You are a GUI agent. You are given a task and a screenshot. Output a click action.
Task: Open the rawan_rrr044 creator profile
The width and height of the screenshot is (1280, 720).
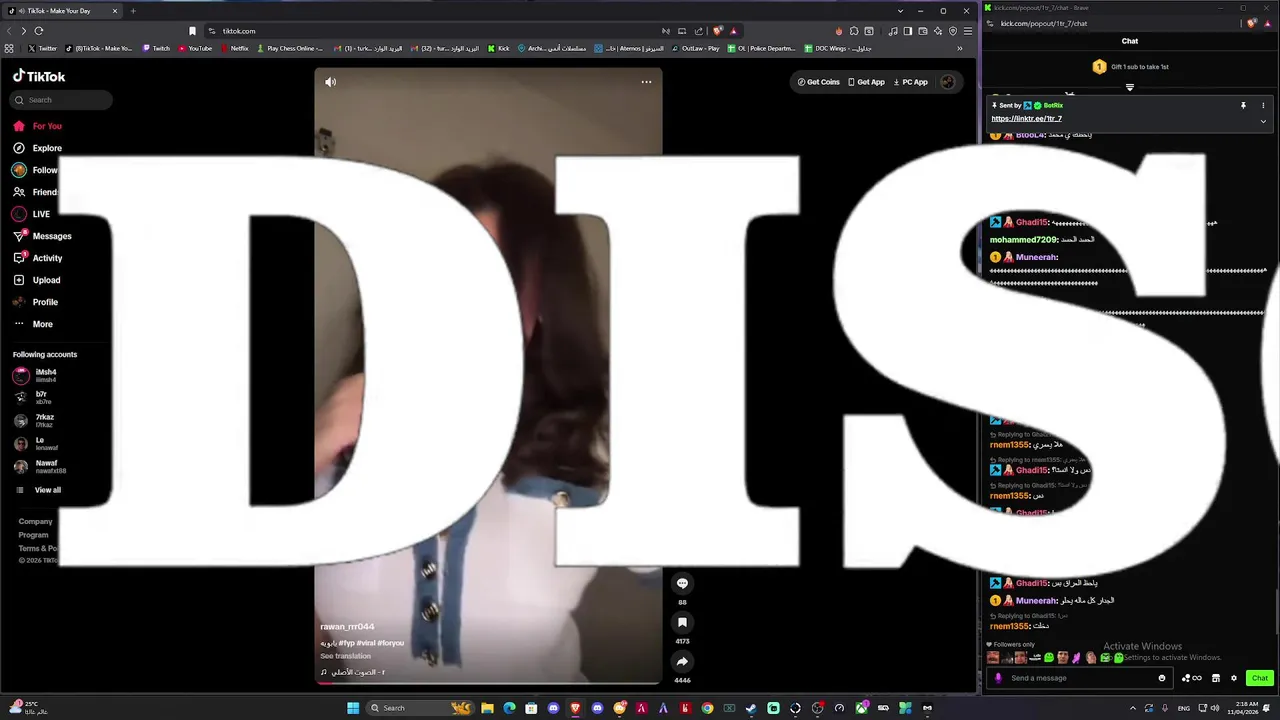coord(347,627)
